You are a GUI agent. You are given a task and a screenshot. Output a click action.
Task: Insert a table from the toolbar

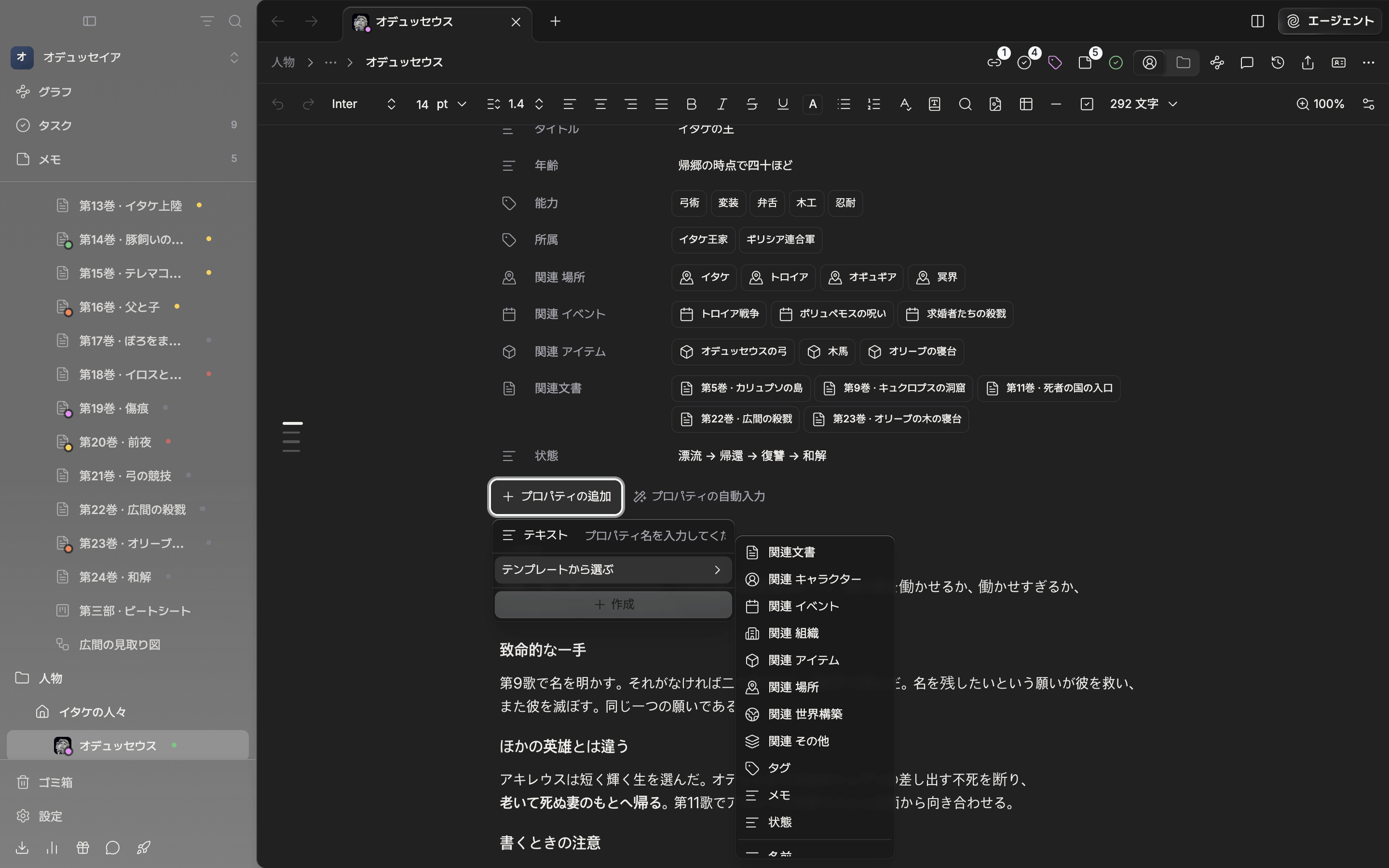(1026, 104)
